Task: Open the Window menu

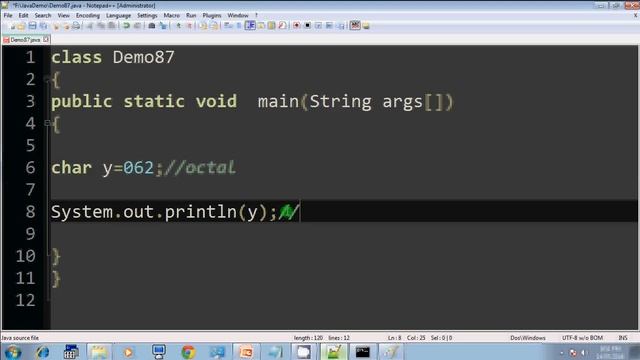Action: click(x=238, y=16)
